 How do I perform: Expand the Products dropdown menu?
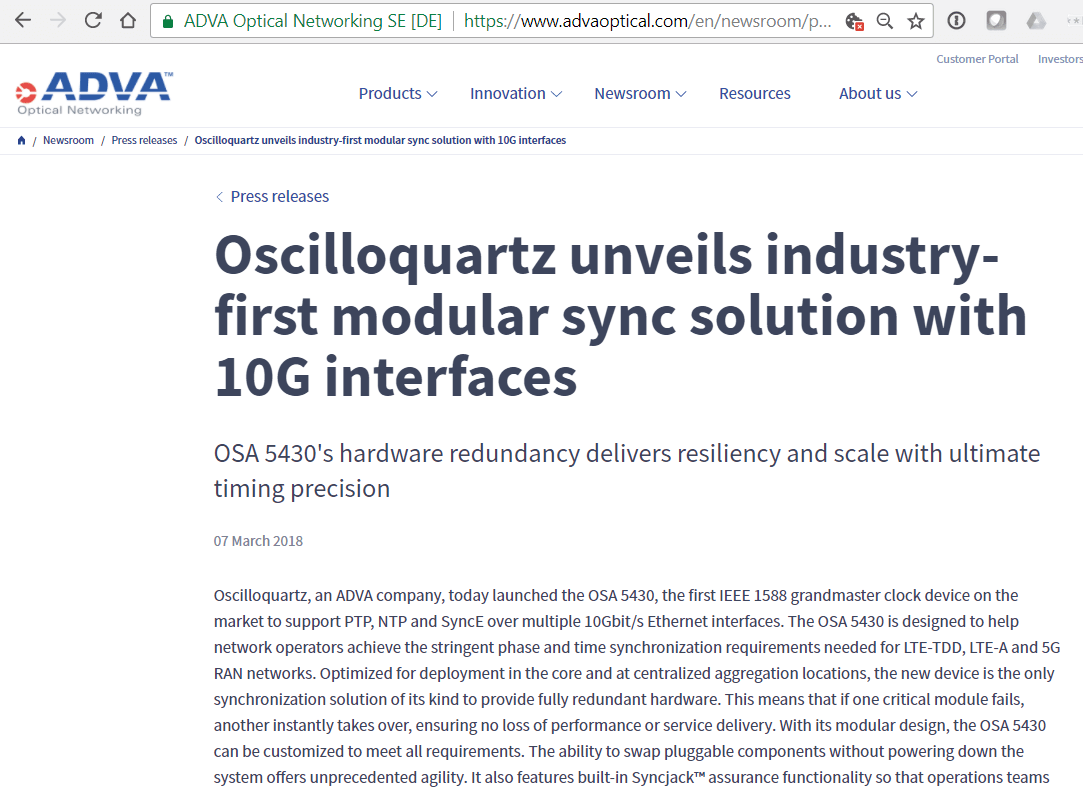point(397,93)
